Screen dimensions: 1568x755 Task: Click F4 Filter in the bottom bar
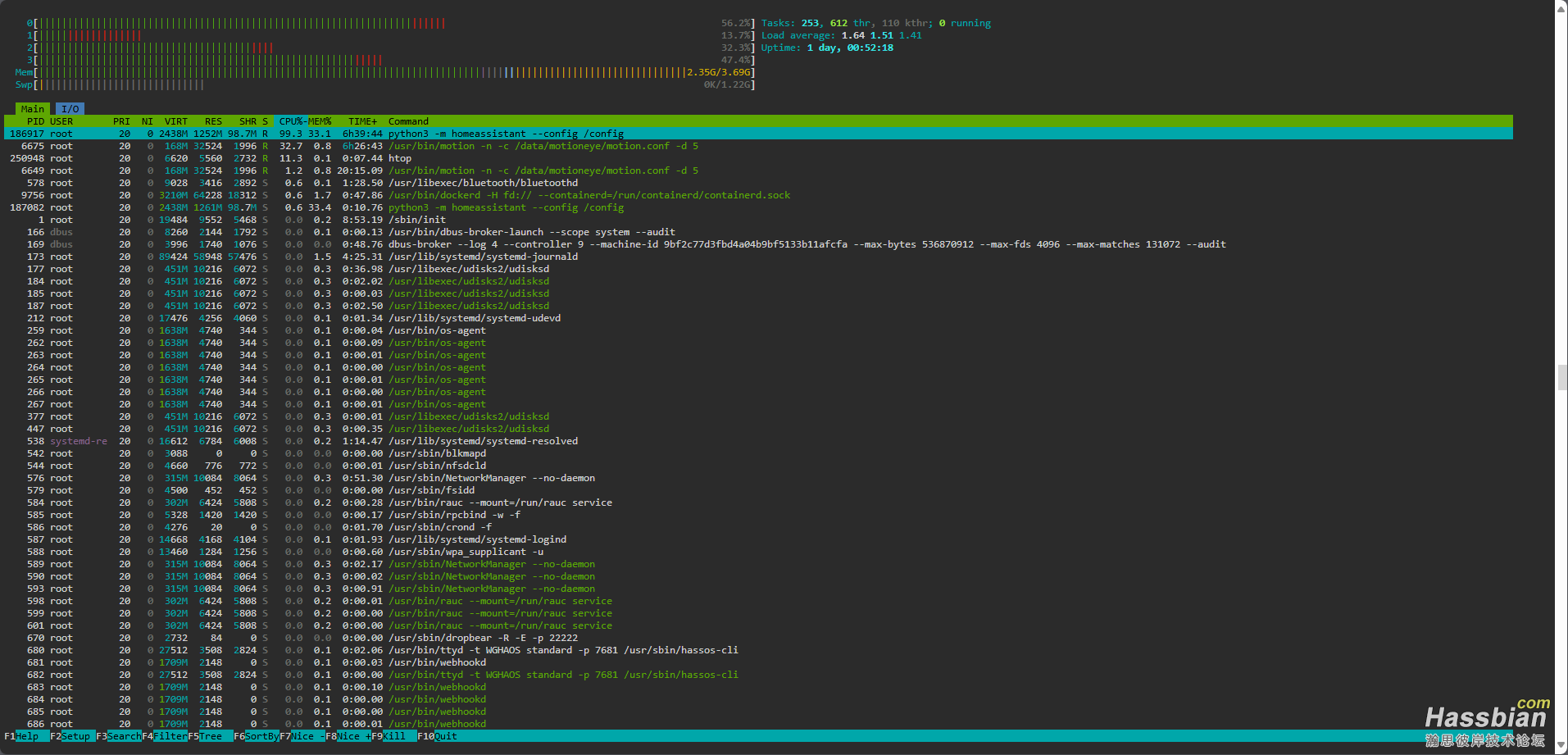coord(164,736)
